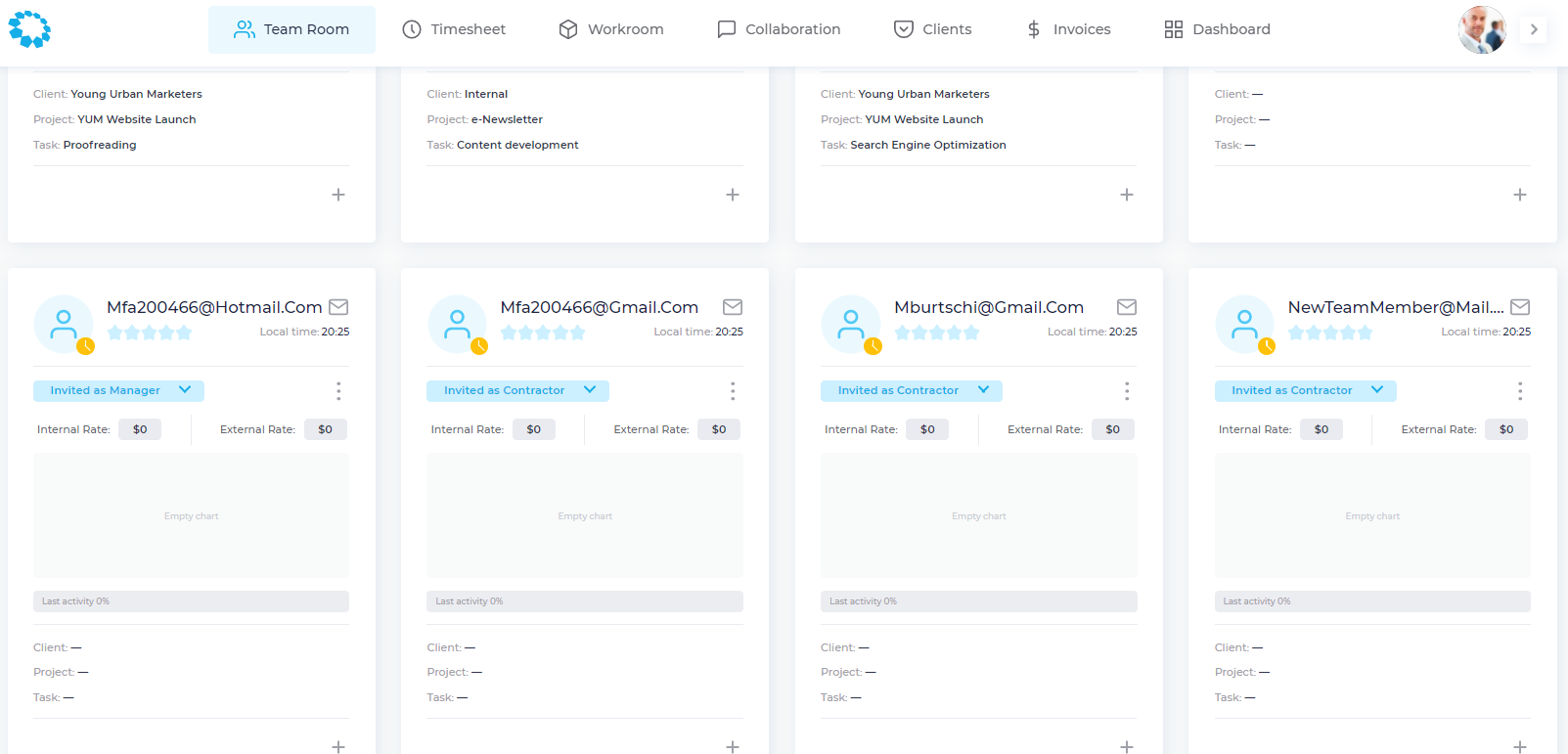The image size is (1568, 754).
Task: Click plus icon under Proofreading task
Action: pos(338,195)
